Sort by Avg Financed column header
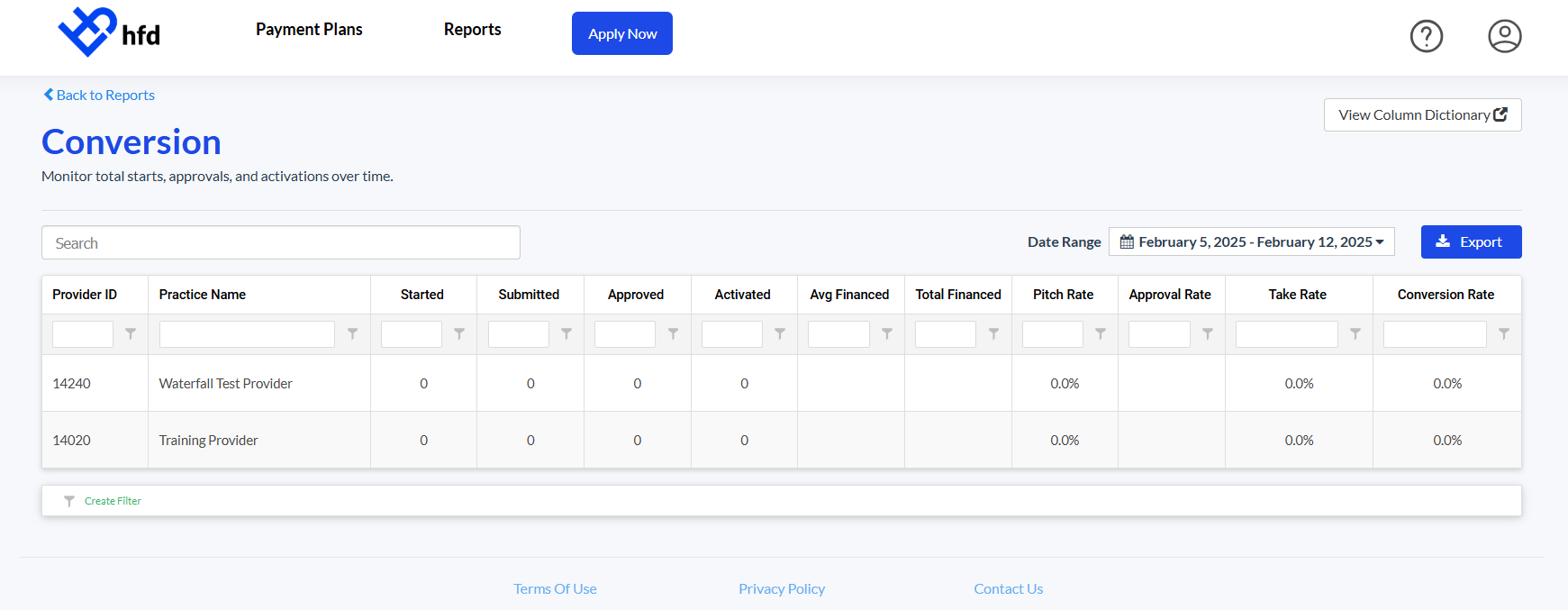Image resolution: width=1568 pixels, height=610 pixels. pos(849,295)
